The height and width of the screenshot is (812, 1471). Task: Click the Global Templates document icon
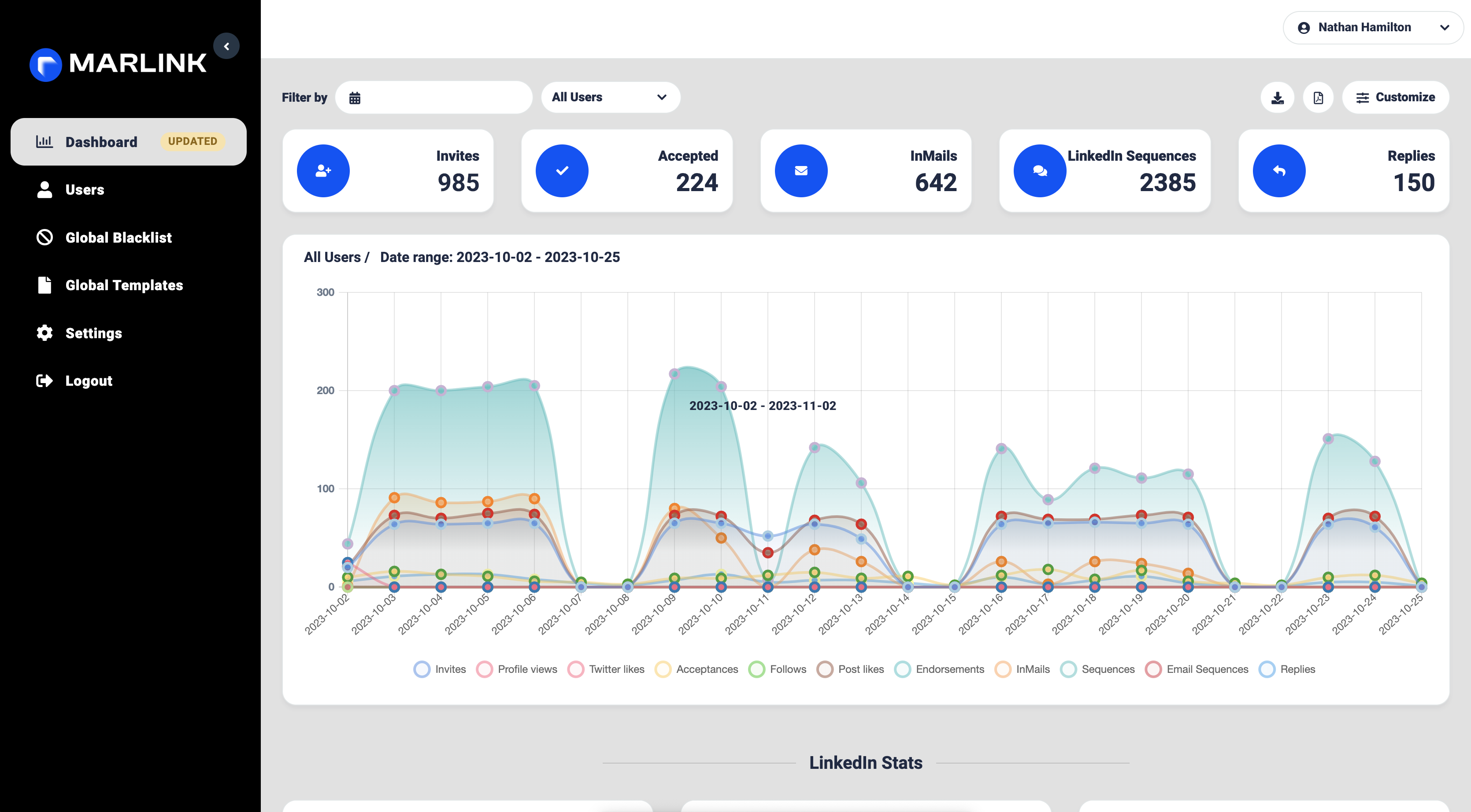pos(44,285)
